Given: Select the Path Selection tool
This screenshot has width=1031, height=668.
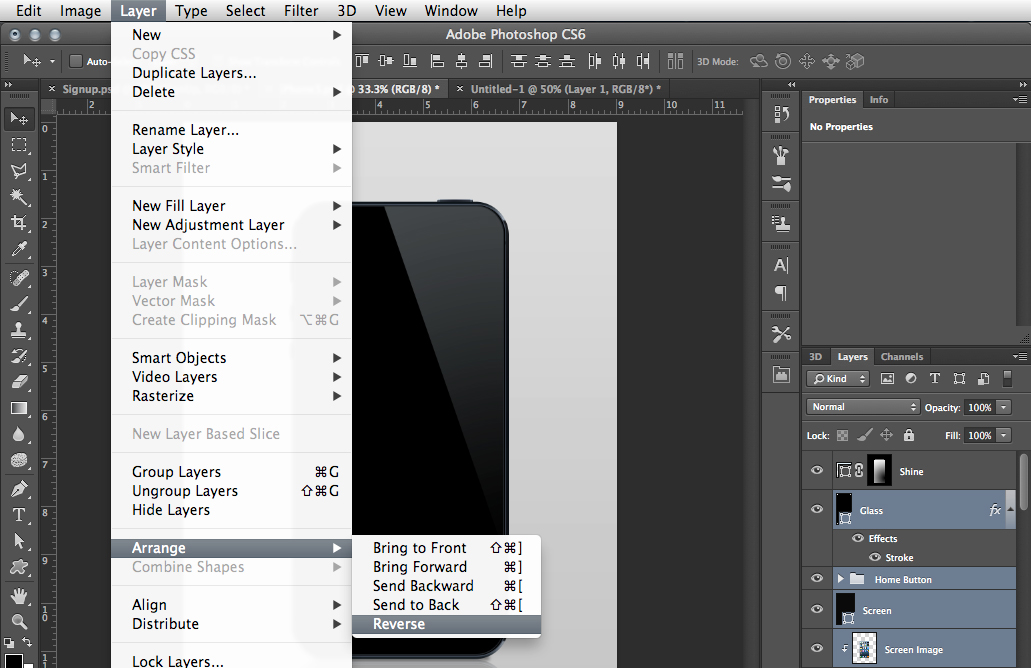Looking at the screenshot, I should coord(19,541).
